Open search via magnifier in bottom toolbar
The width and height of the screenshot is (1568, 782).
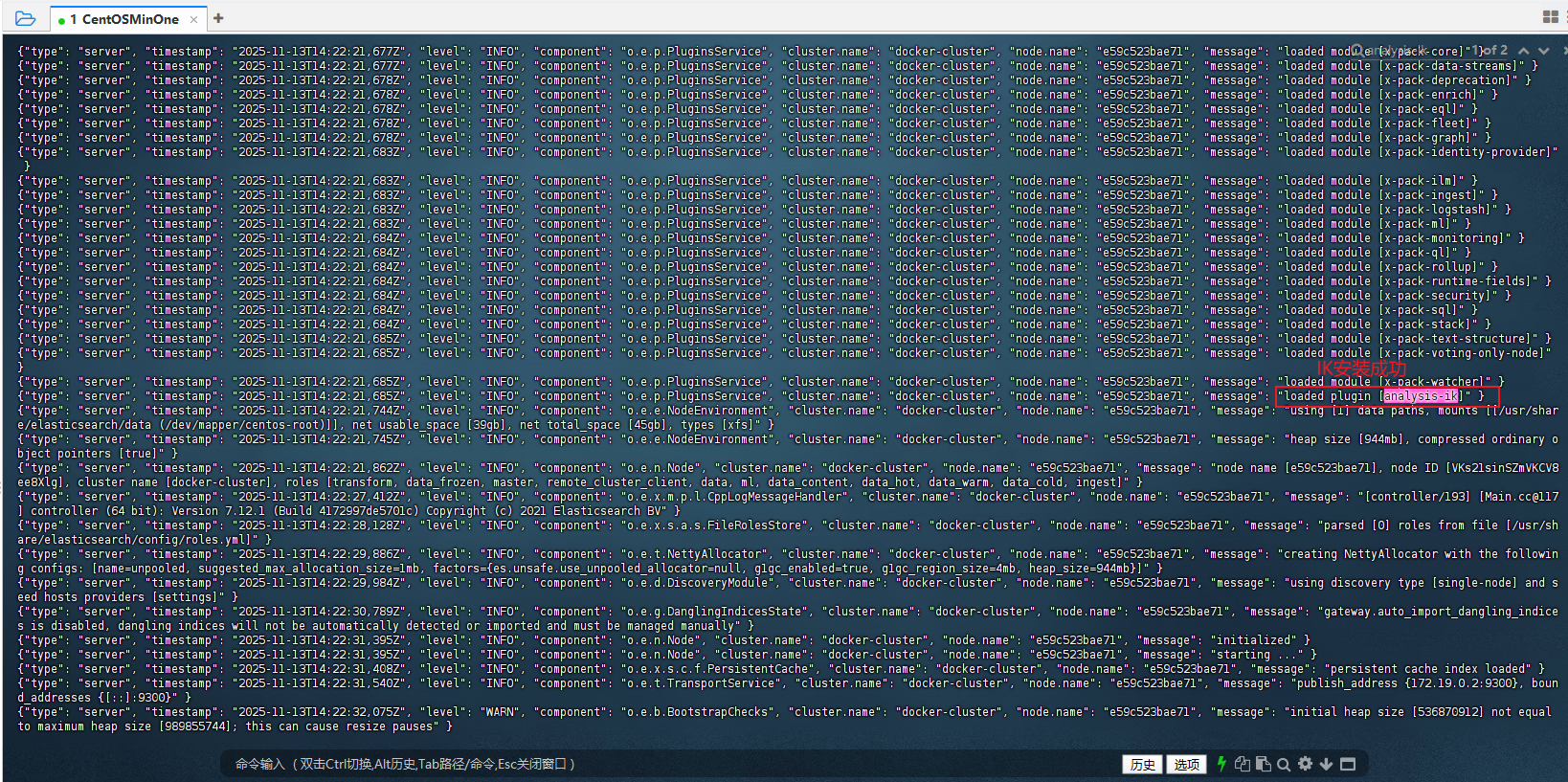pos(1284,764)
